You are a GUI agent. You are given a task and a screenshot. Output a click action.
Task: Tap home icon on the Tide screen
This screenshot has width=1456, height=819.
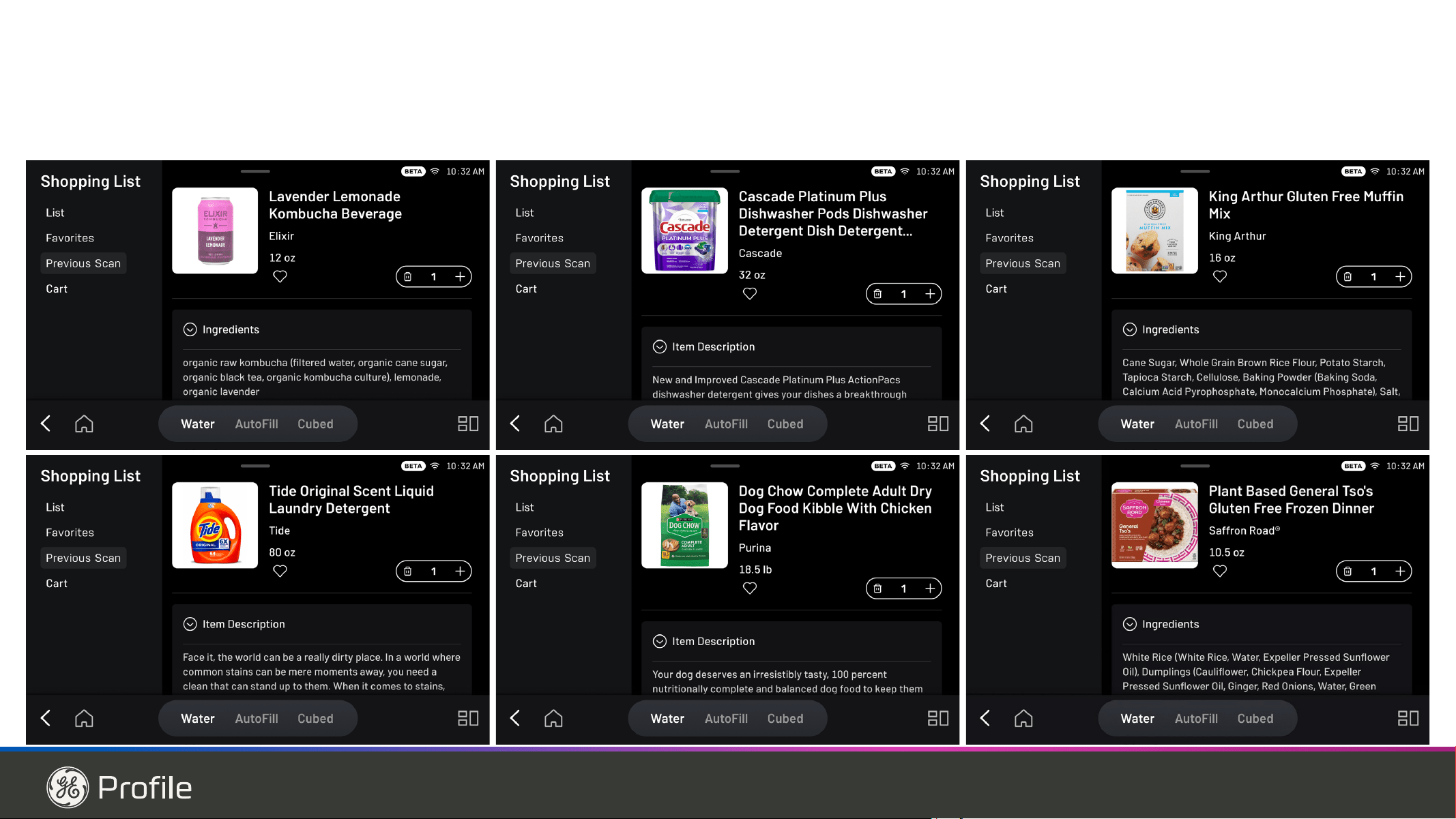pyautogui.click(x=84, y=718)
